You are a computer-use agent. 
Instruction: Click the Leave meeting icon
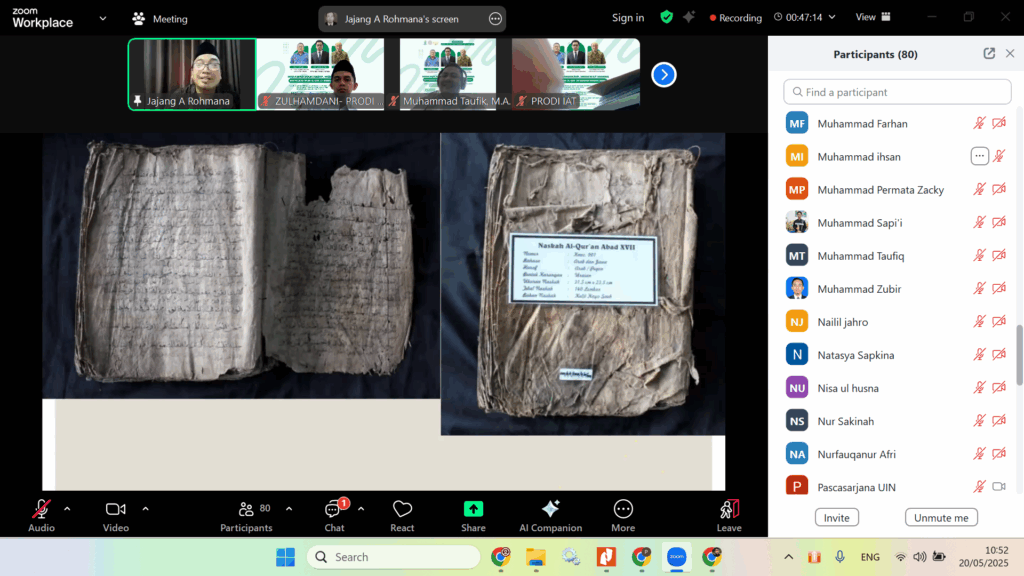coord(729,510)
